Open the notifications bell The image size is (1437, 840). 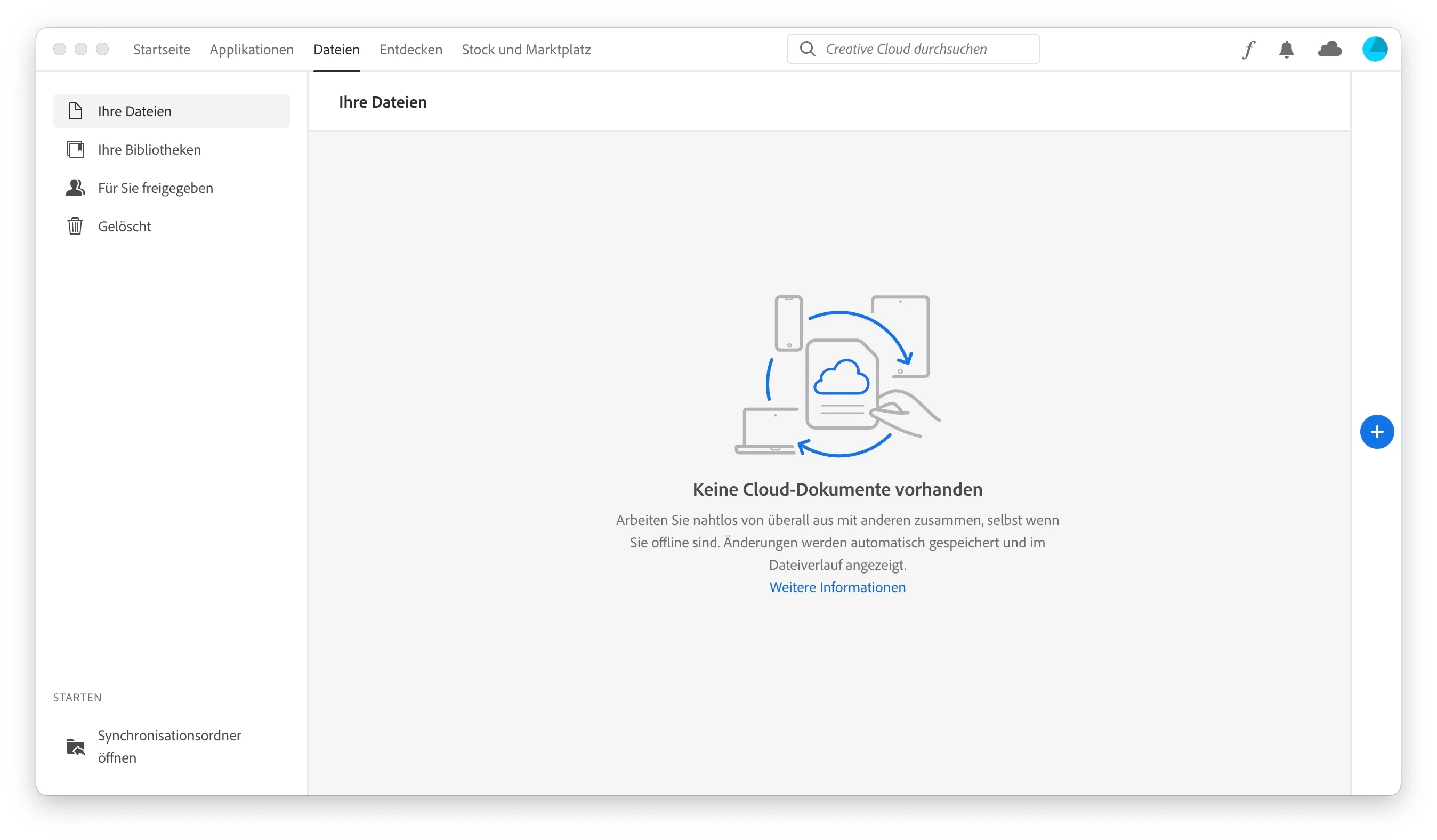[x=1286, y=50]
